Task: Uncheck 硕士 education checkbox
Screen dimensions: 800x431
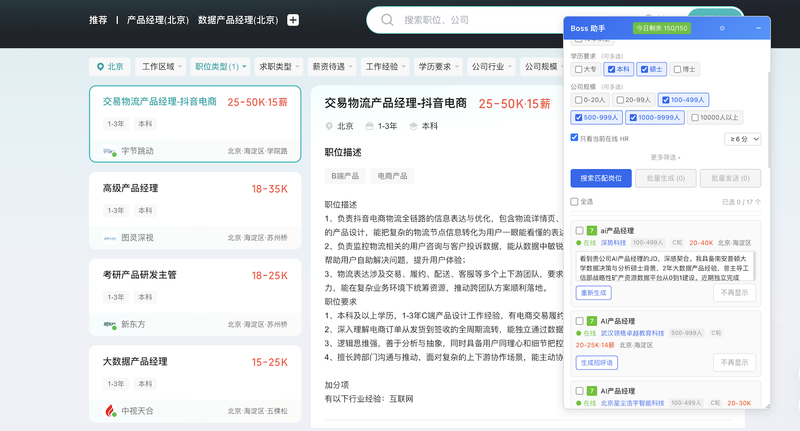Action: point(644,69)
